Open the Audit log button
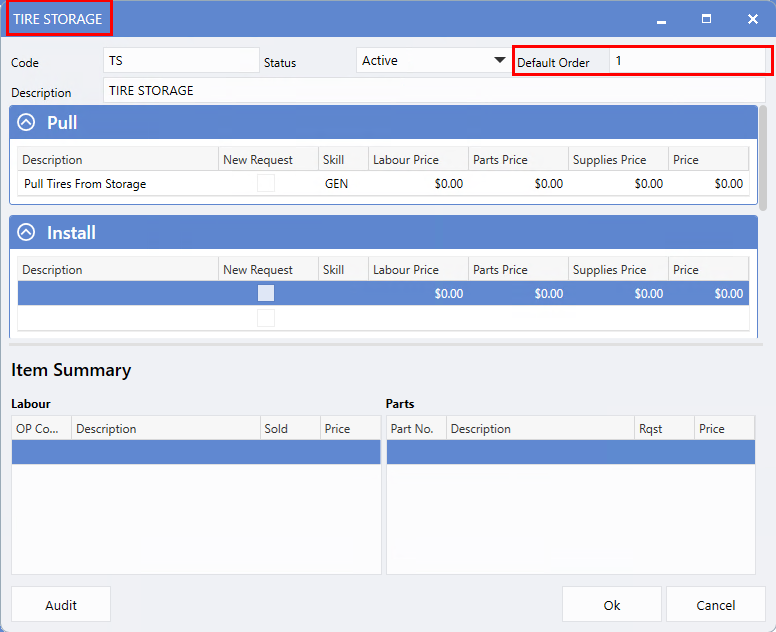The height and width of the screenshot is (632, 776). point(61,605)
